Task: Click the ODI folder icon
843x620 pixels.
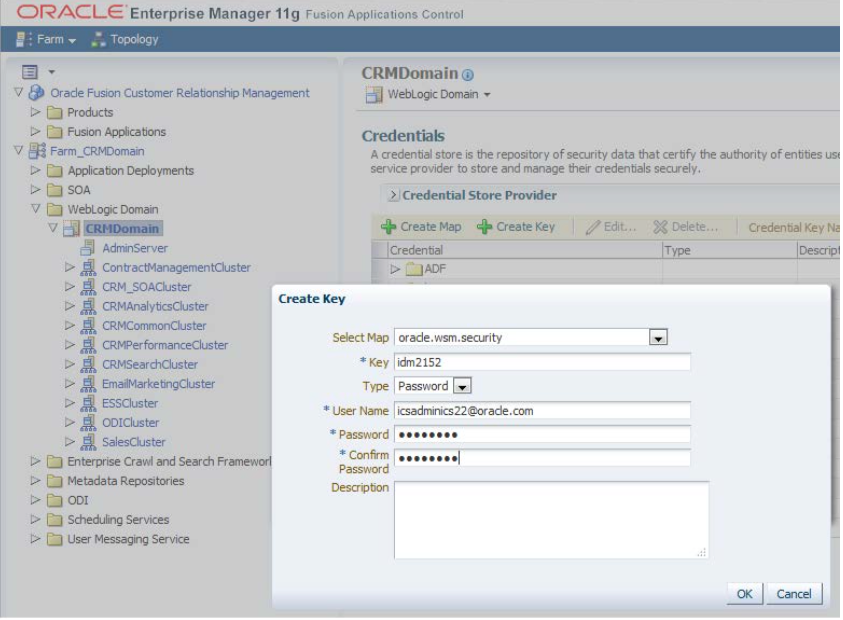Action: coord(54,501)
